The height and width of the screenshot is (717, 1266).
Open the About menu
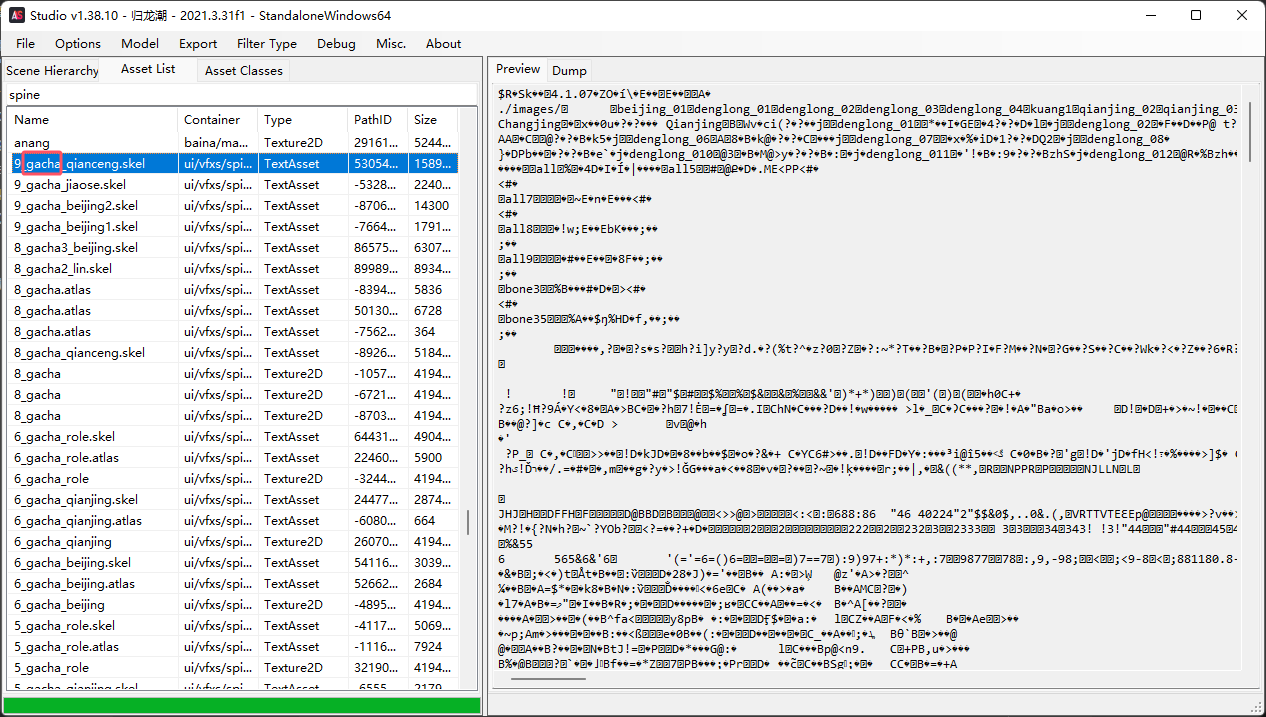pos(443,43)
